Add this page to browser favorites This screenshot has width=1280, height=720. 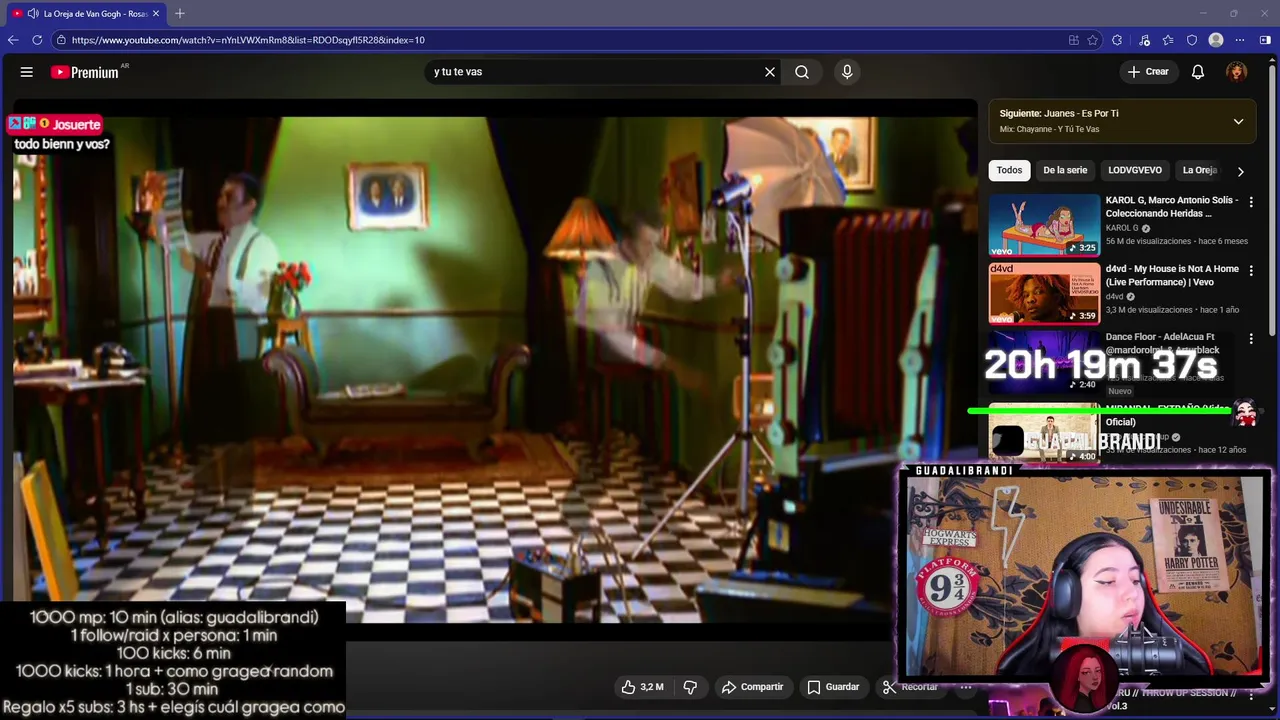tap(1093, 40)
